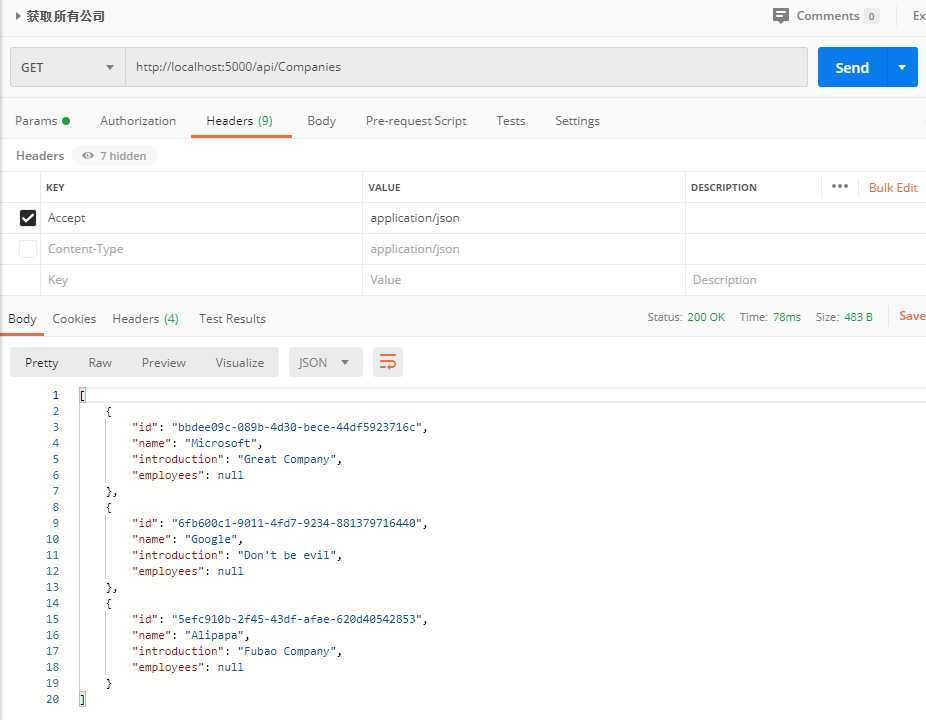This screenshot has width=926, height=720.
Task: Uncheck the Accept header checkbox
Action: pyautogui.click(x=28, y=218)
